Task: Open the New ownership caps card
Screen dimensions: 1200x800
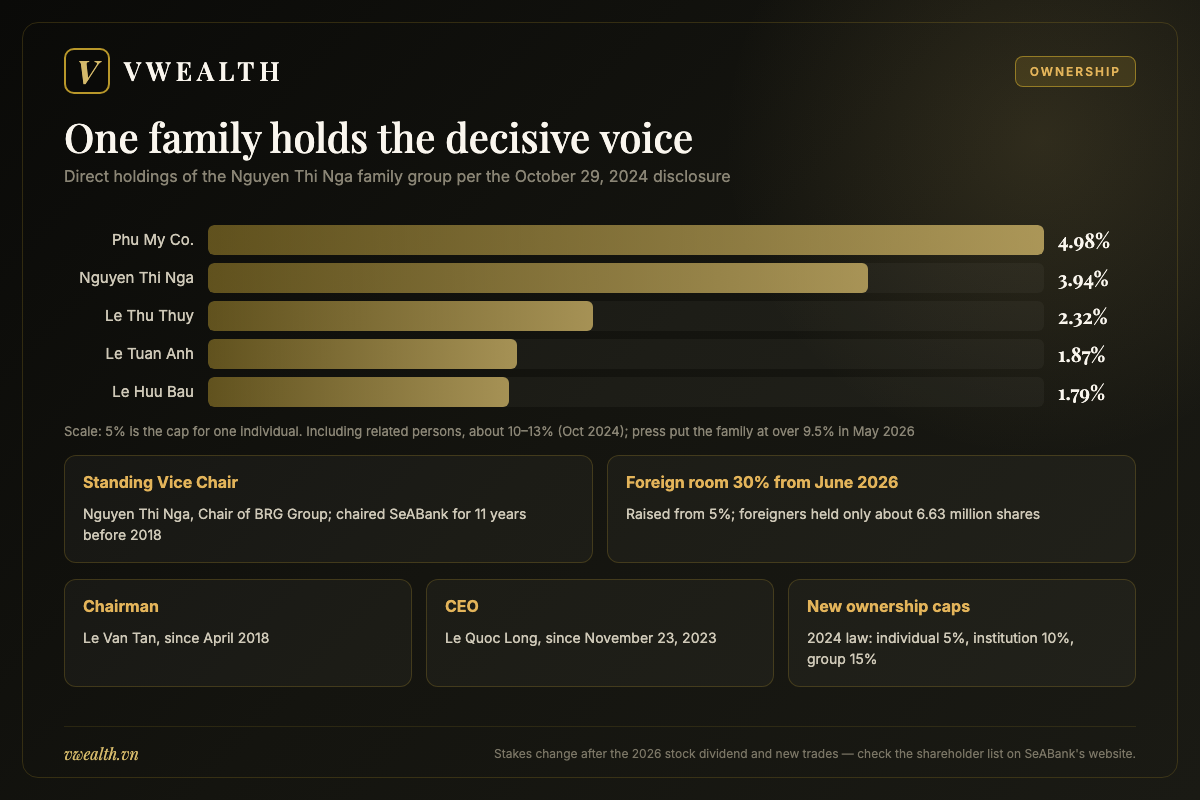Action: pos(962,633)
